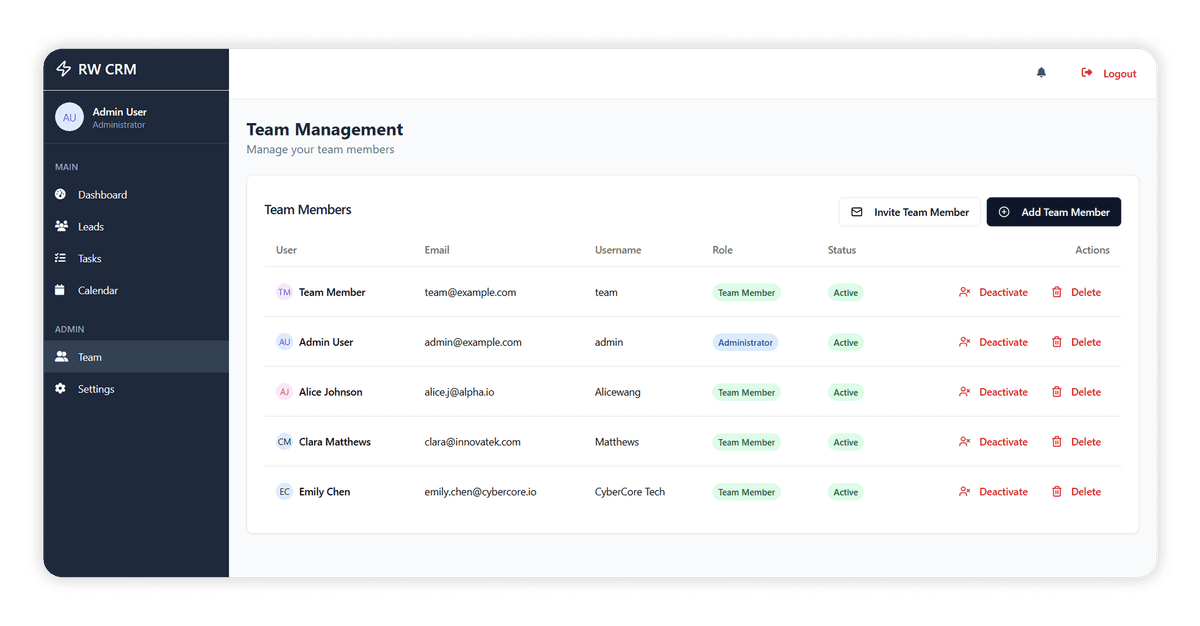This screenshot has width=1200, height=626.
Task: Click the TM avatar for Team Member
Action: (285, 292)
